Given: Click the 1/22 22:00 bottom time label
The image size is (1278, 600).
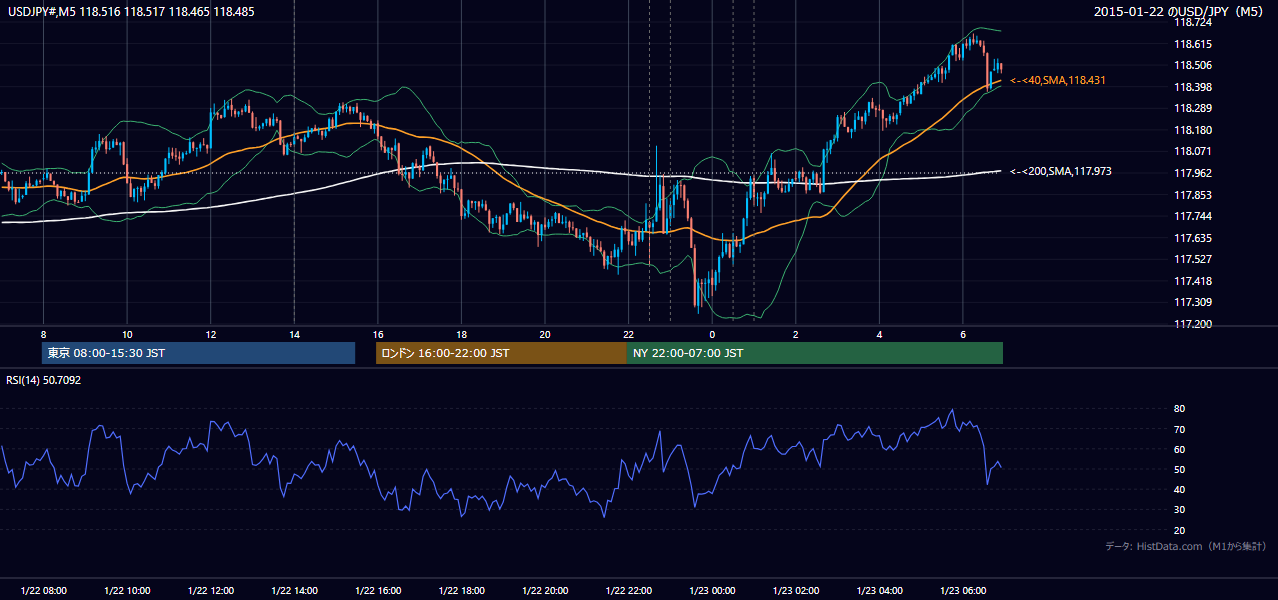Looking at the screenshot, I should point(629,591).
